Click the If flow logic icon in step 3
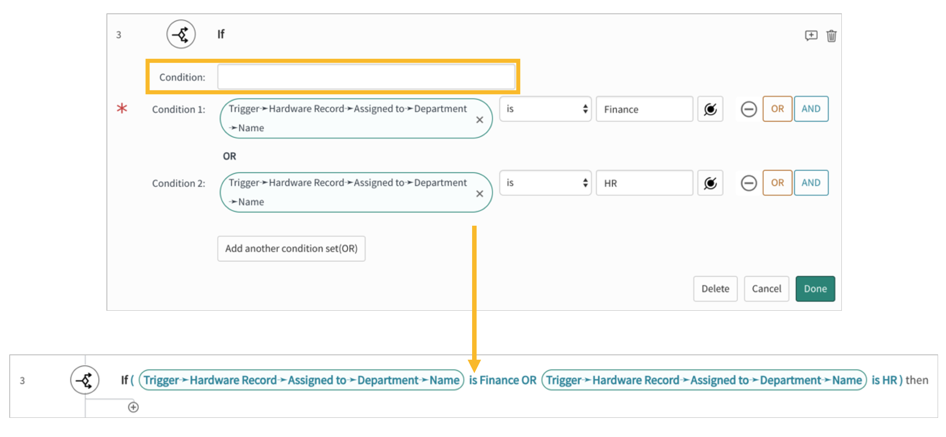Screen dimensions: 946x437 click(x=181, y=35)
